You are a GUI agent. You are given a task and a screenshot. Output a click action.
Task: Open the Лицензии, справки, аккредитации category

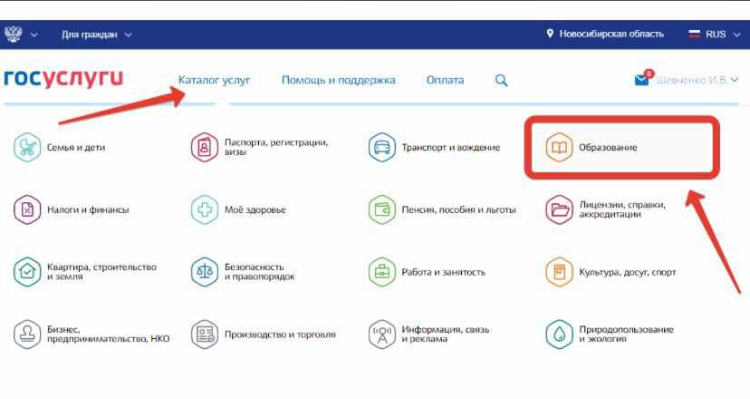click(x=606, y=210)
